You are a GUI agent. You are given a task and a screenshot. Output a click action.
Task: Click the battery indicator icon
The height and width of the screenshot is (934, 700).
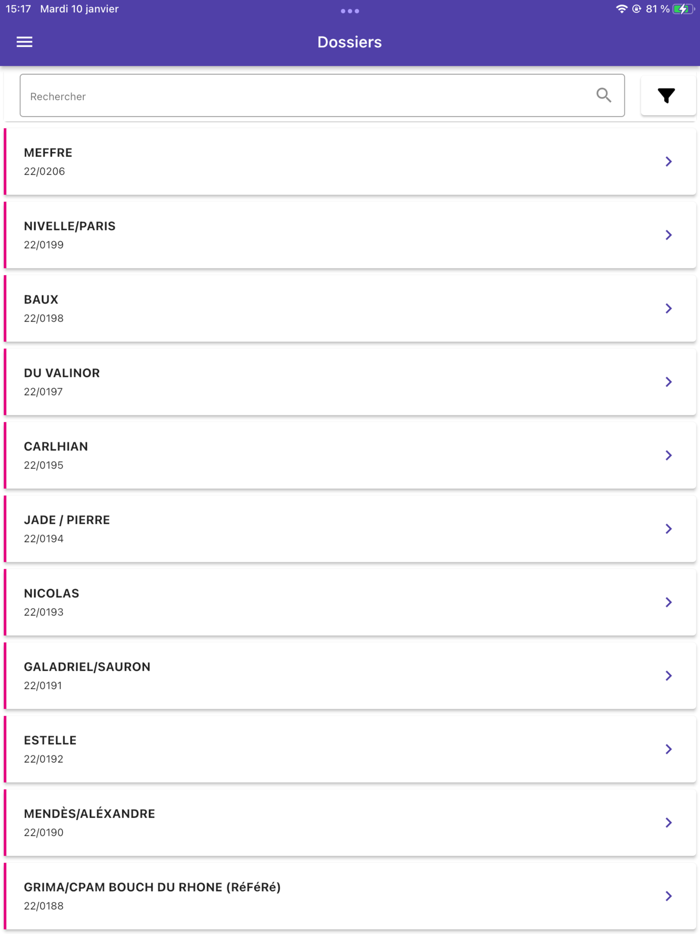[x=682, y=9]
